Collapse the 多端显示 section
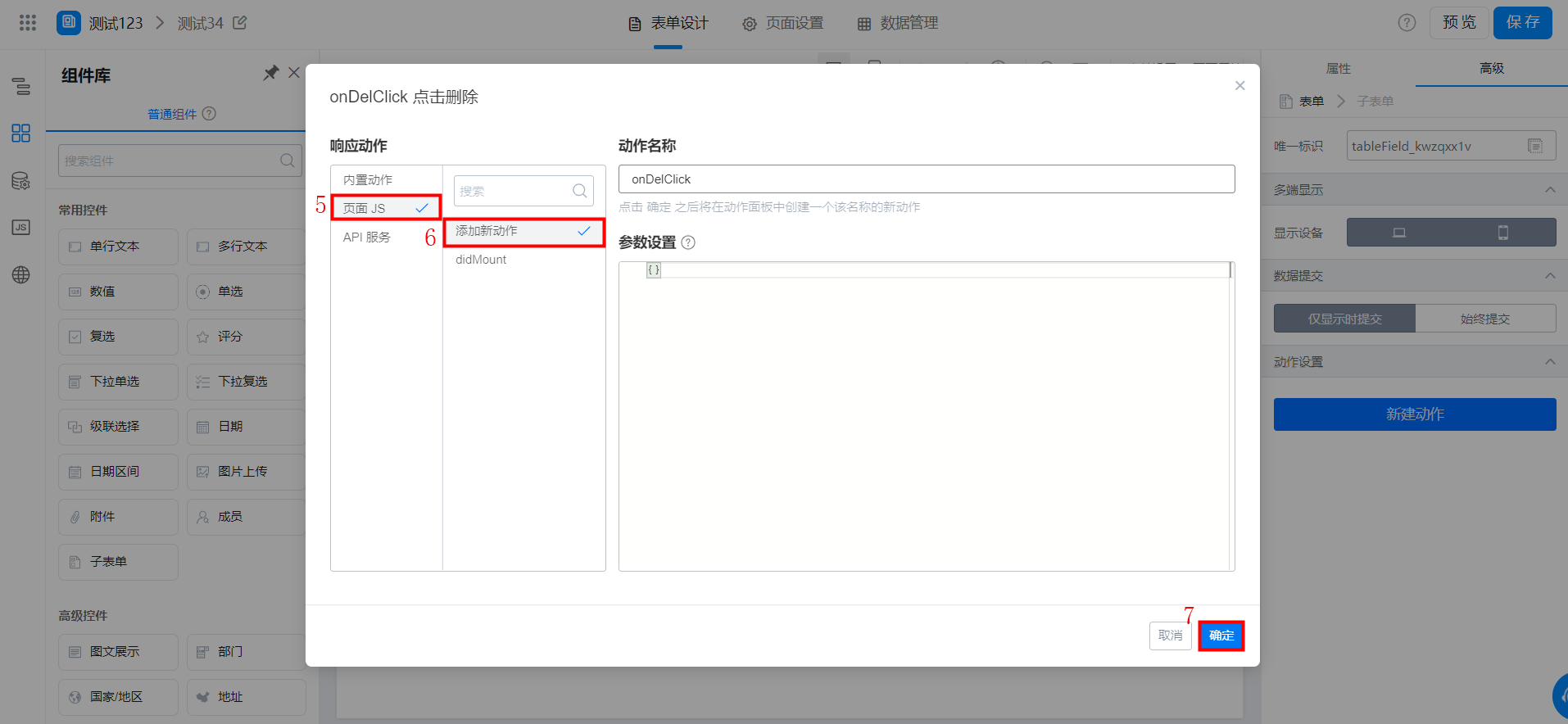 1550,190
